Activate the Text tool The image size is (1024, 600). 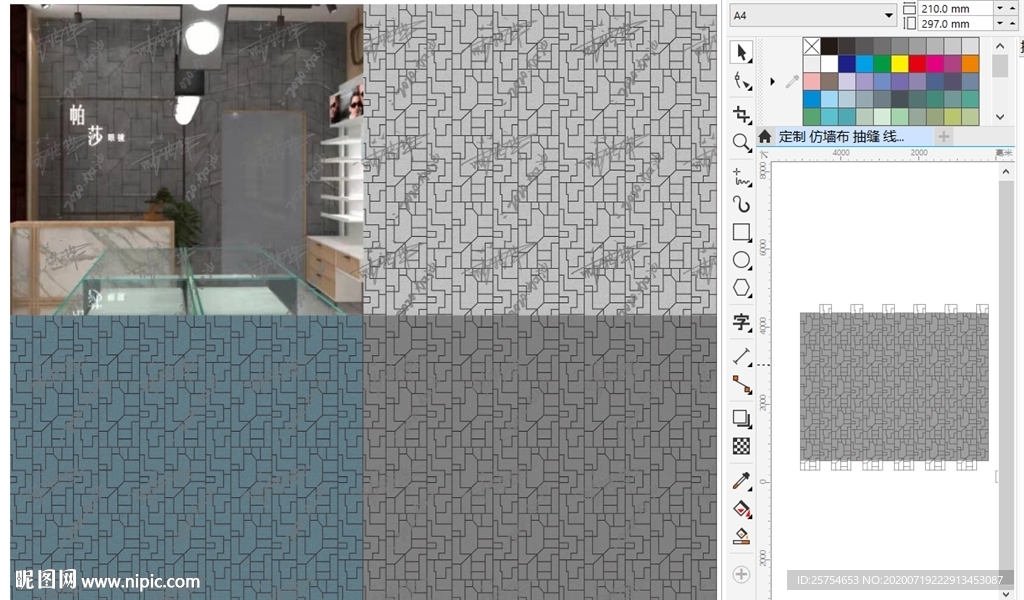(741, 322)
